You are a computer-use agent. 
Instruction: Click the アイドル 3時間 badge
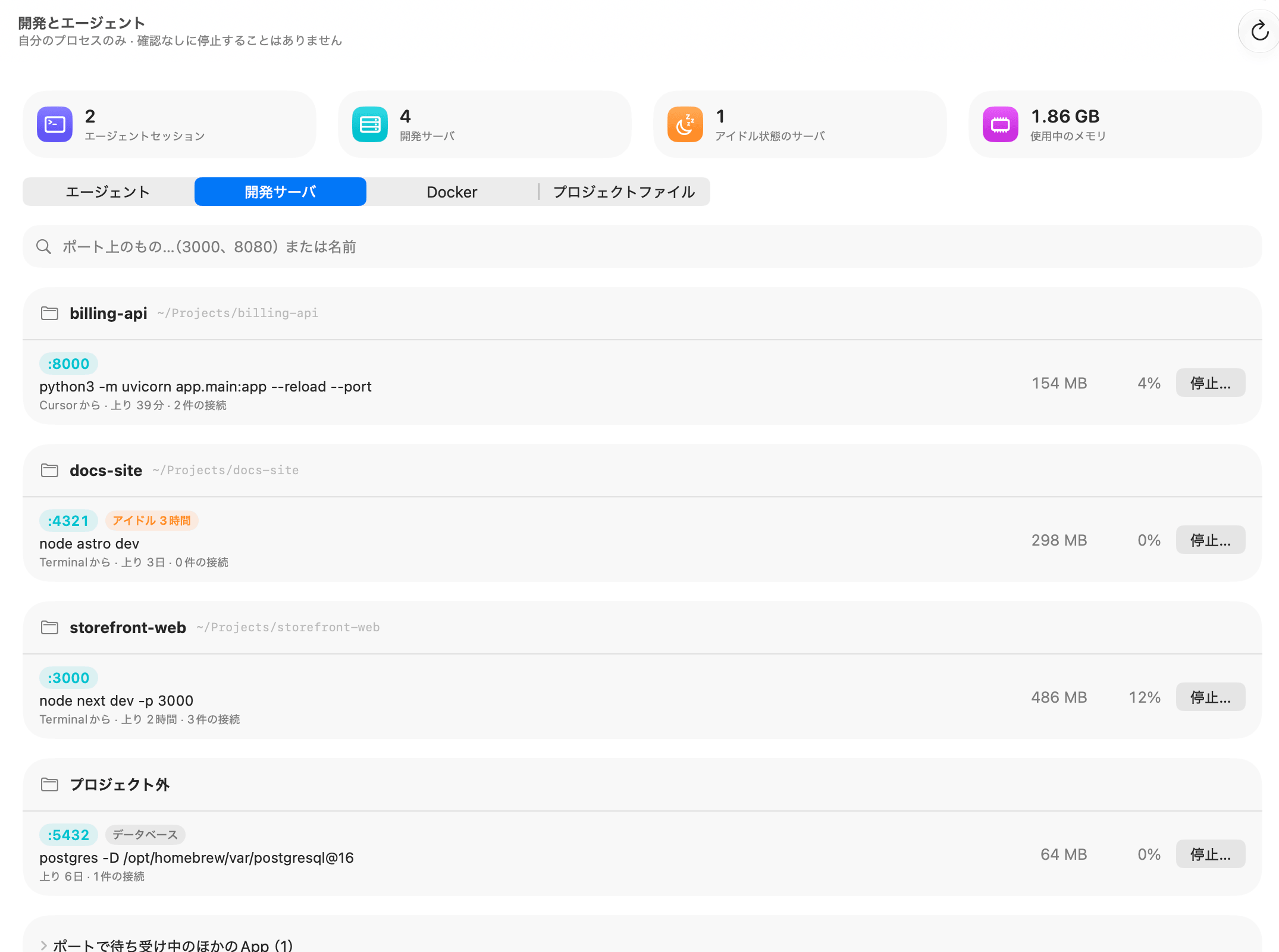[152, 521]
